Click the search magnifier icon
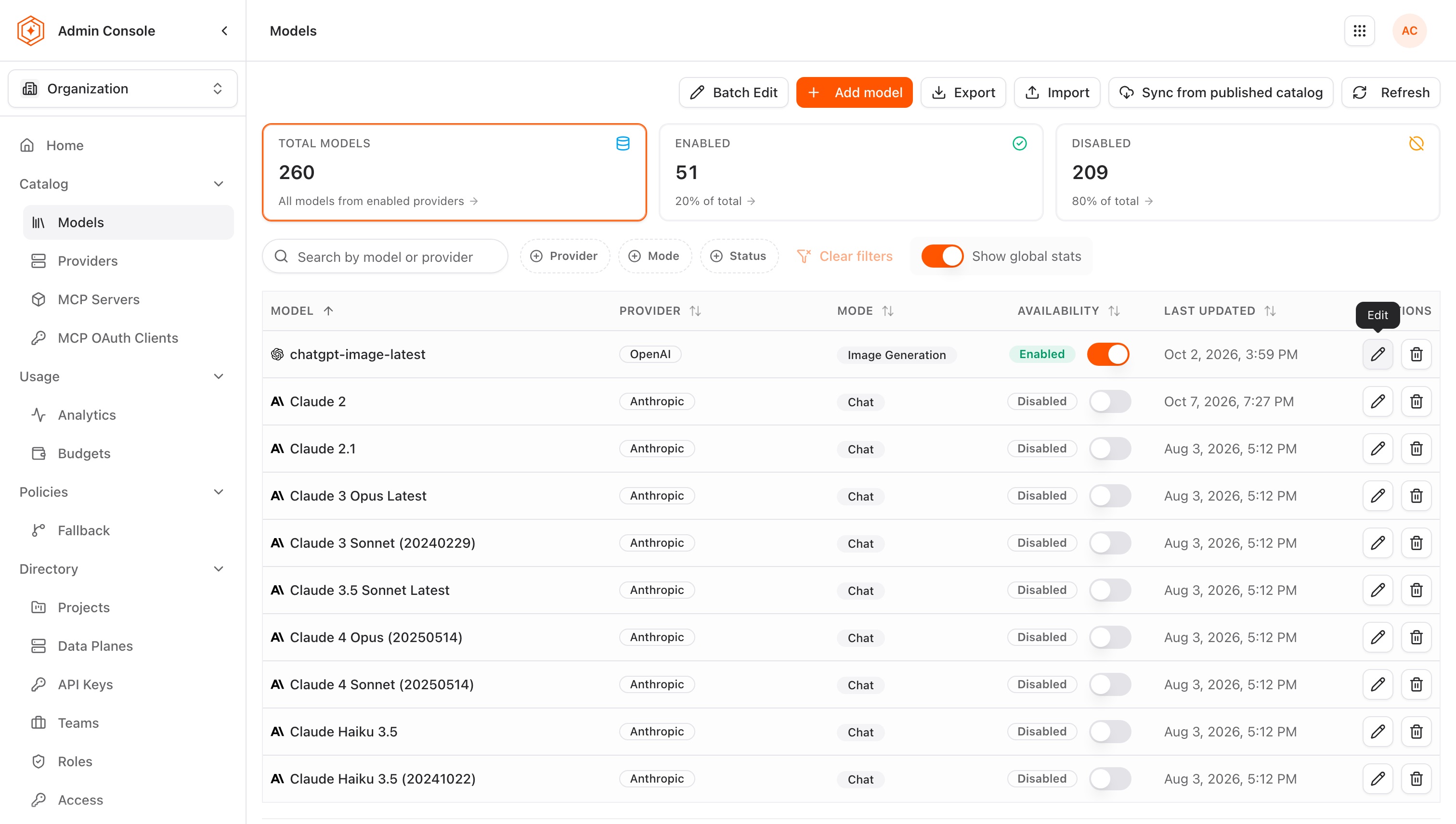 pyautogui.click(x=281, y=257)
